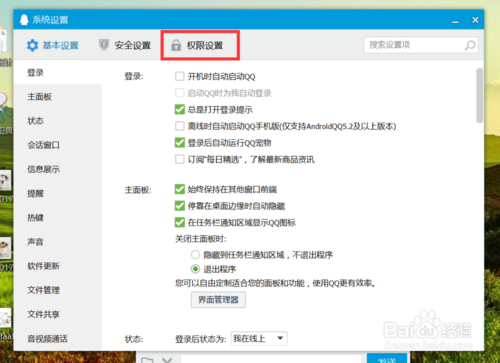
Task: Close the 系统设置 window
Action: (x=475, y=20)
